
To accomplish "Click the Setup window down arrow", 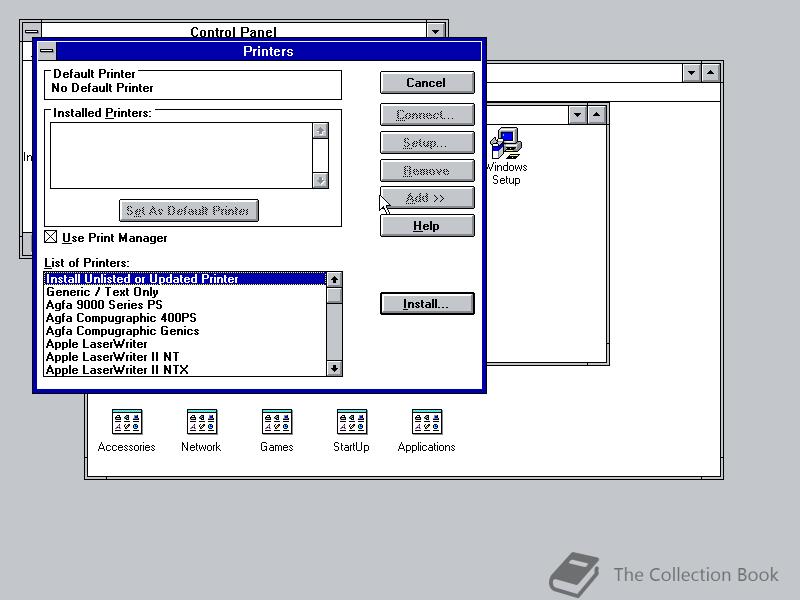I will coord(578,115).
